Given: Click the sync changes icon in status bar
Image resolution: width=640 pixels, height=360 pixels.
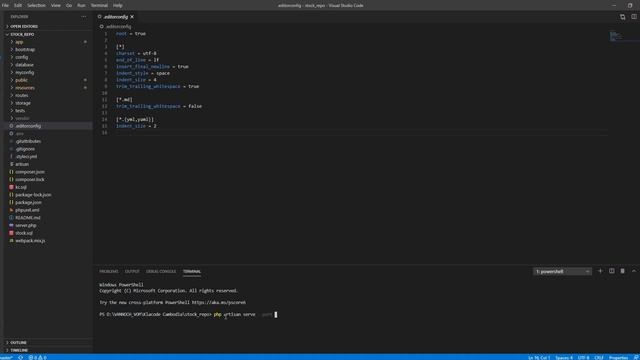Looking at the screenshot, I should click(x=20, y=357).
